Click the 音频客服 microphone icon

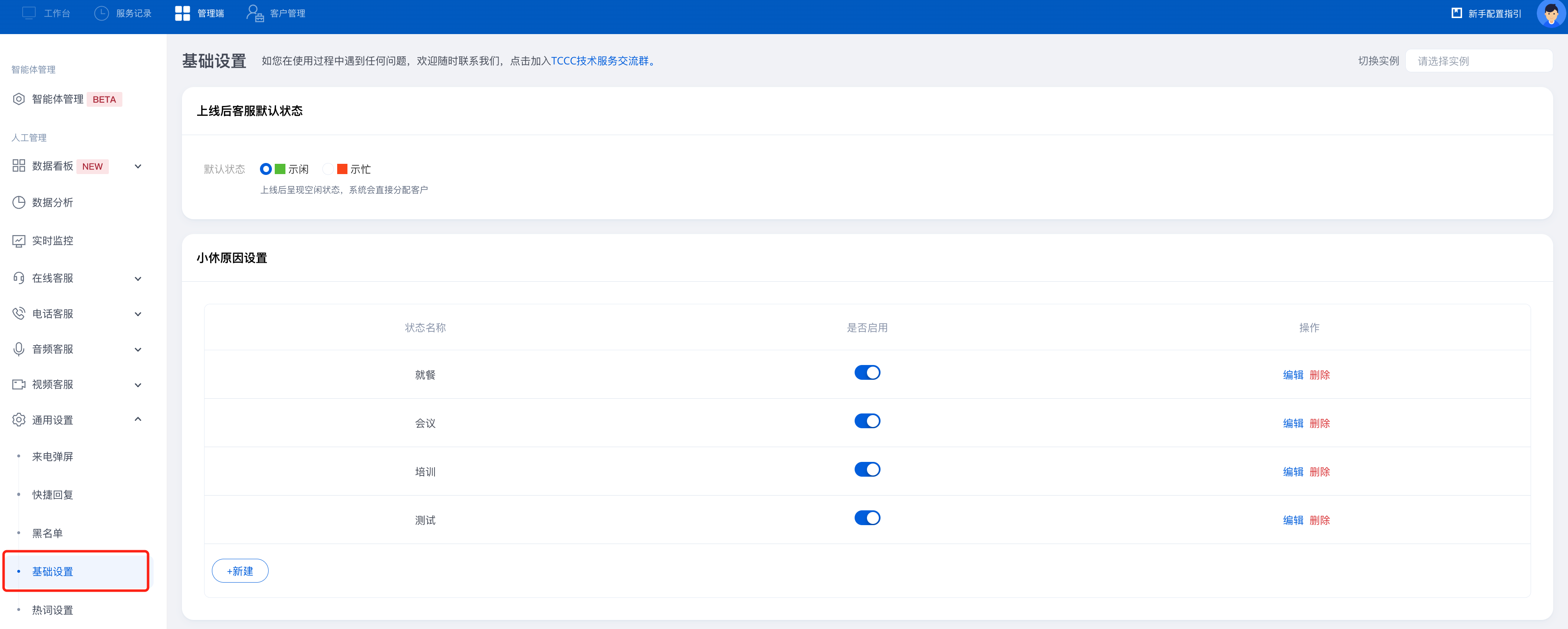(x=19, y=349)
